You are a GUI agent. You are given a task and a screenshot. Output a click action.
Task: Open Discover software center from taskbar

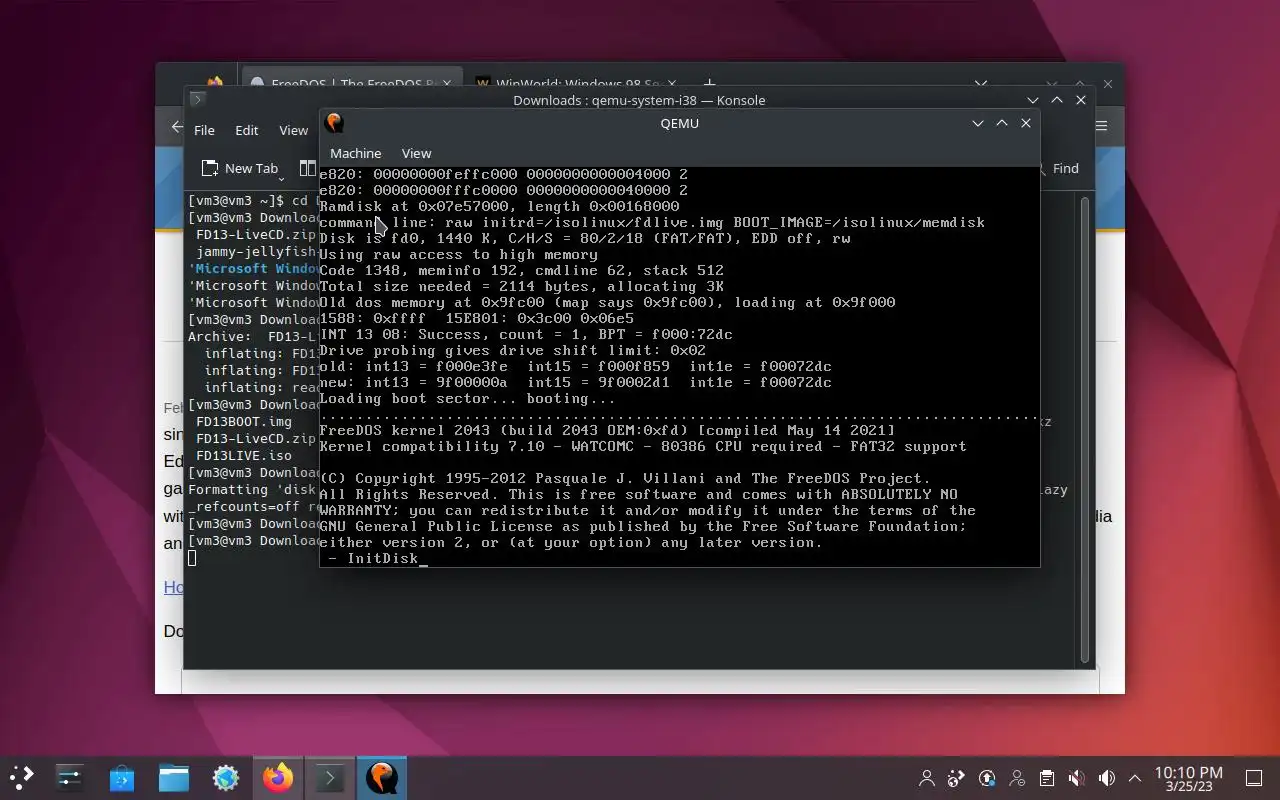click(x=122, y=777)
